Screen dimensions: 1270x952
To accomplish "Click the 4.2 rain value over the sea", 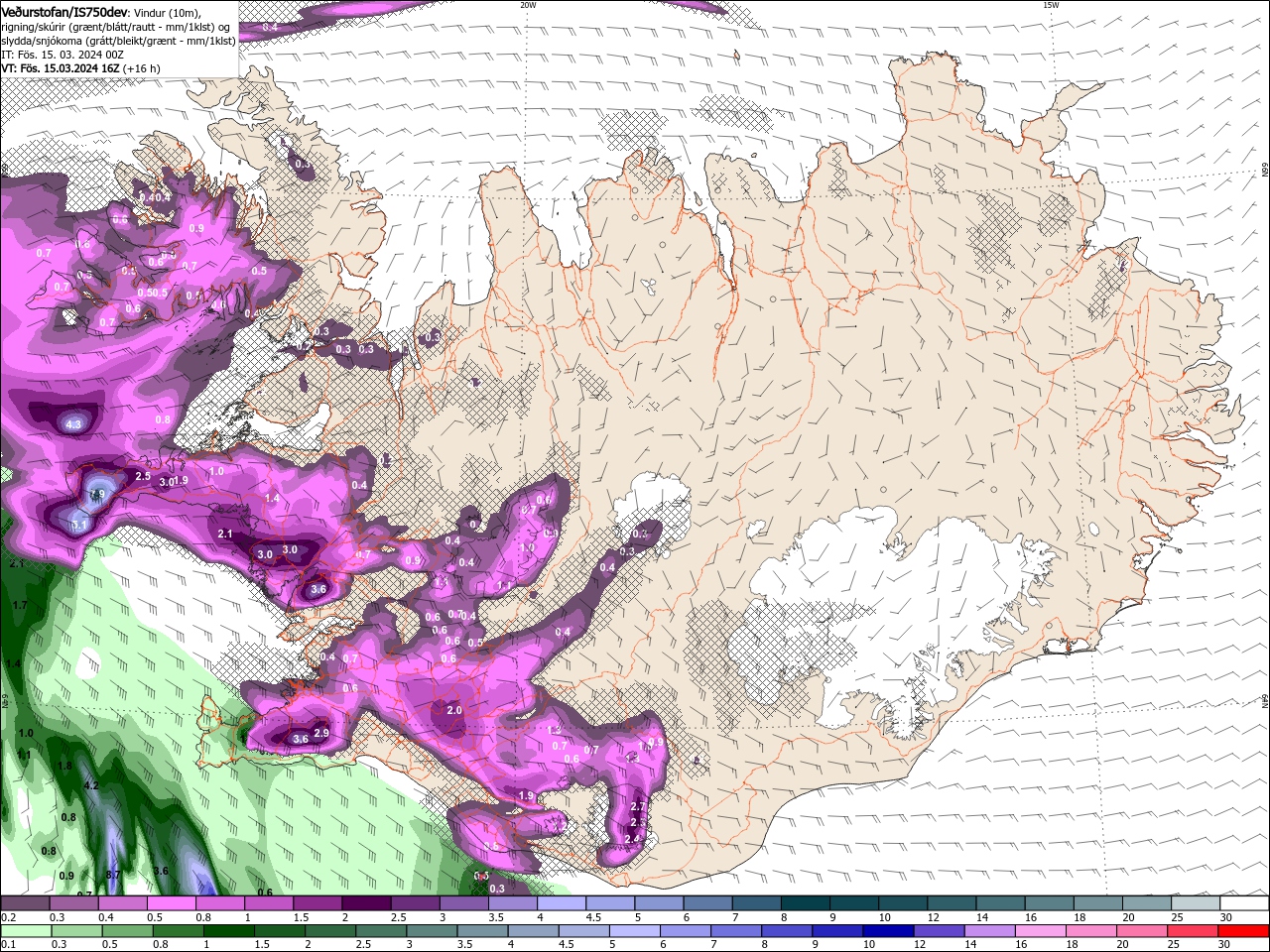I will pos(92,784).
